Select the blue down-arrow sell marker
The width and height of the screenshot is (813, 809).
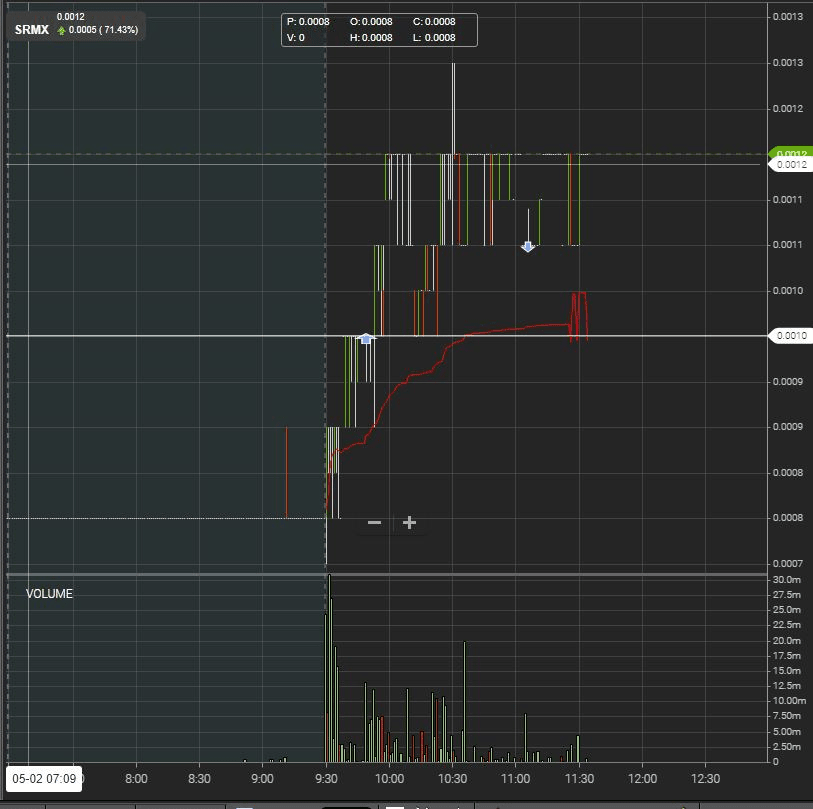tap(528, 246)
